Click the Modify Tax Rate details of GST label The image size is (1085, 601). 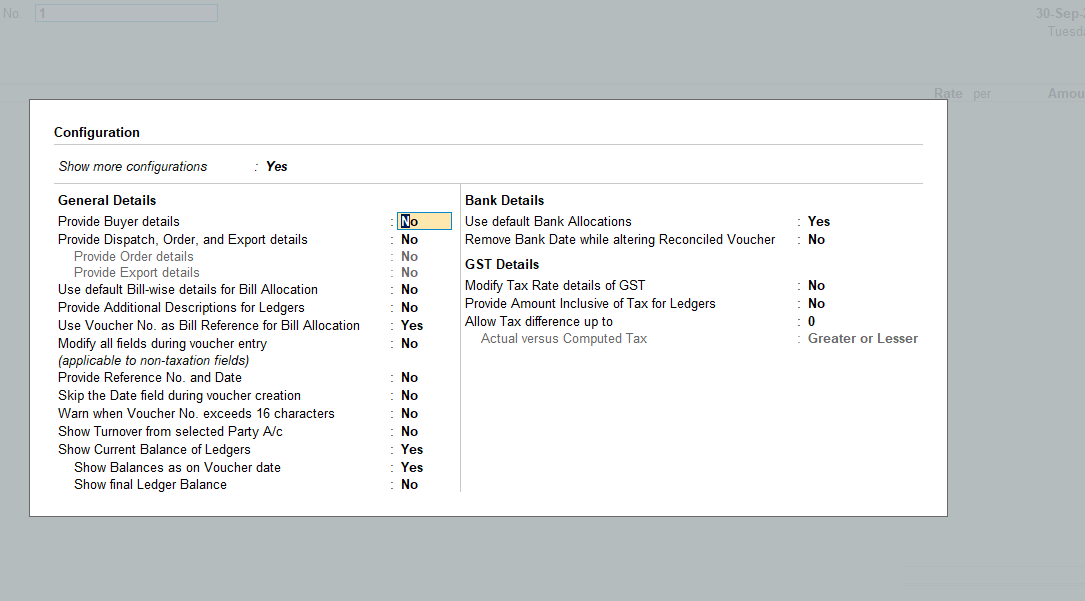(x=555, y=285)
